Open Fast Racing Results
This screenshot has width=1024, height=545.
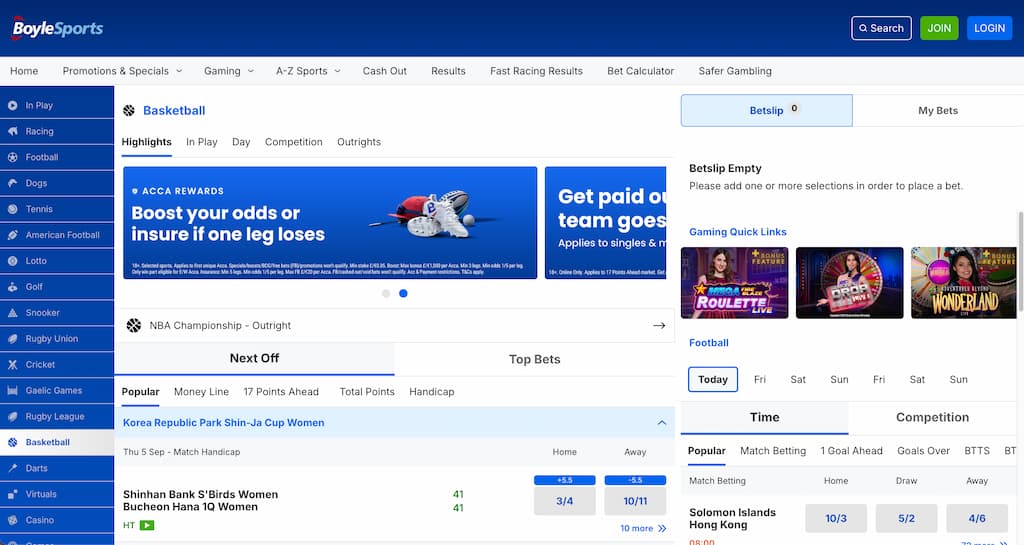536,71
